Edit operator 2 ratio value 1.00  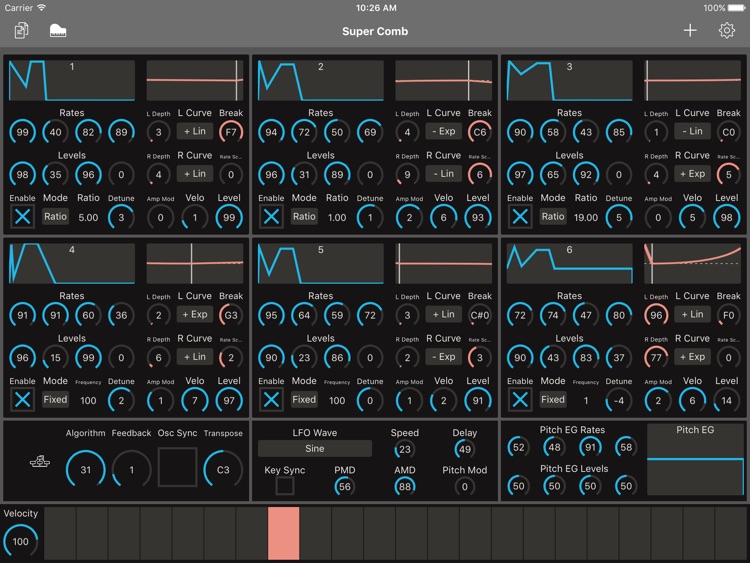tap(337, 218)
